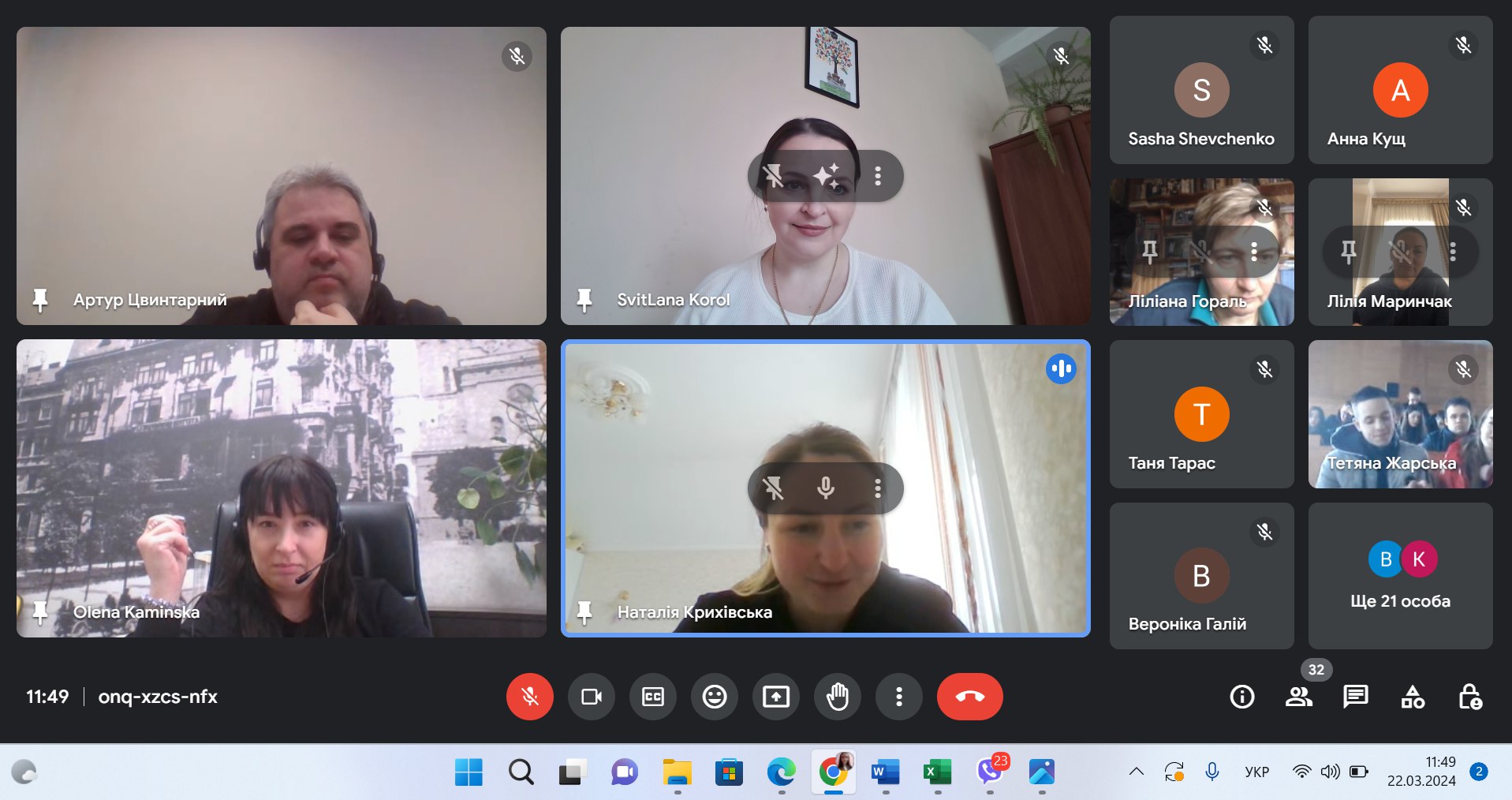
Task: Leave the call with the red hang-up button
Action: tap(969, 697)
